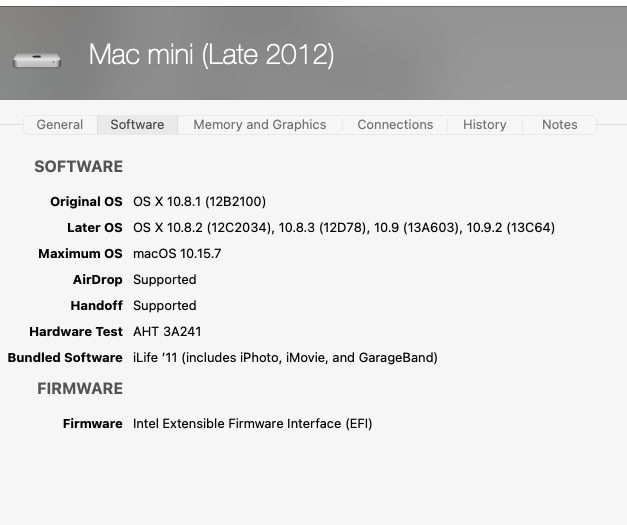Select the Maximum OS value macOS 10.15.7
The image size is (627, 525).
pyautogui.click(x=177, y=254)
